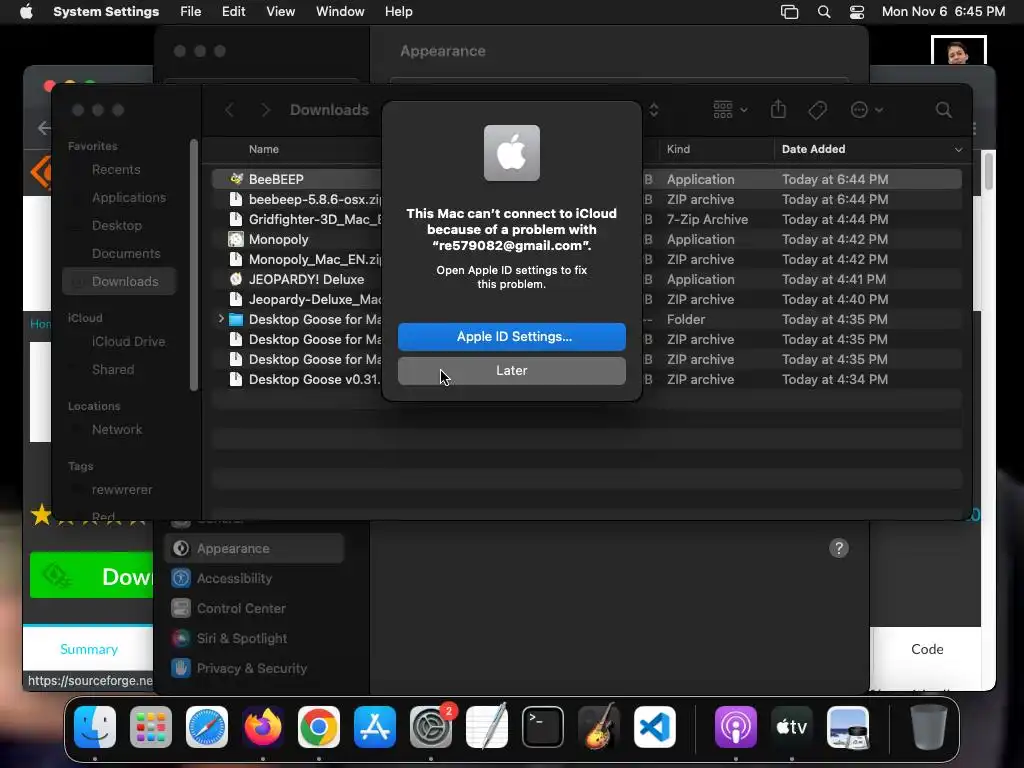Go back in Finder
The height and width of the screenshot is (768, 1024).
coord(229,110)
